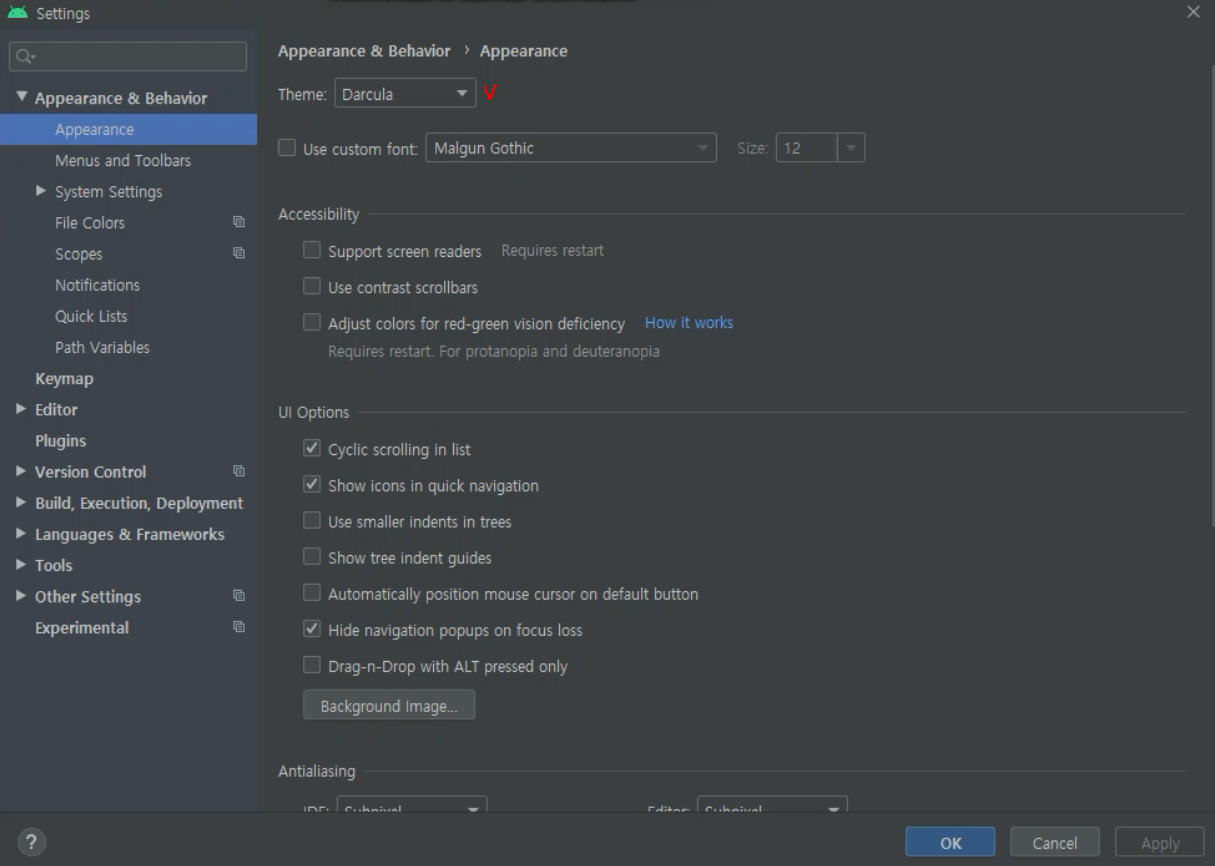The height and width of the screenshot is (866, 1215).
Task: Enable Use custom font checkbox
Action: (287, 148)
